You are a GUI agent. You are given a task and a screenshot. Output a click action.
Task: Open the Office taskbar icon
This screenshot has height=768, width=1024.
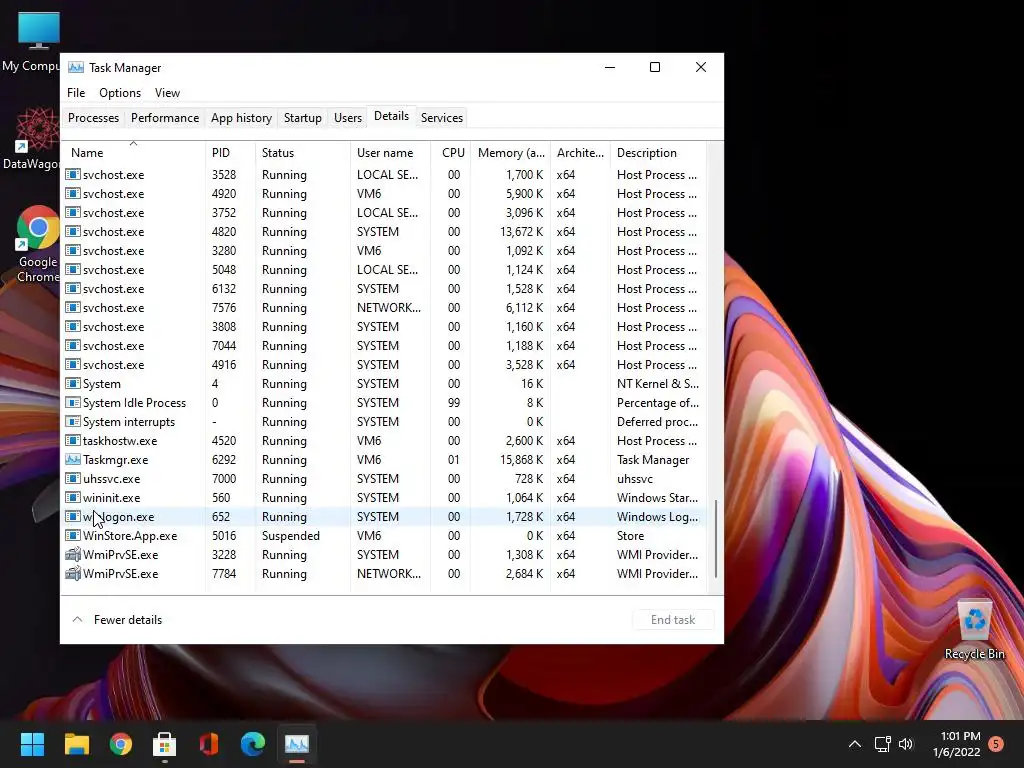pos(209,743)
